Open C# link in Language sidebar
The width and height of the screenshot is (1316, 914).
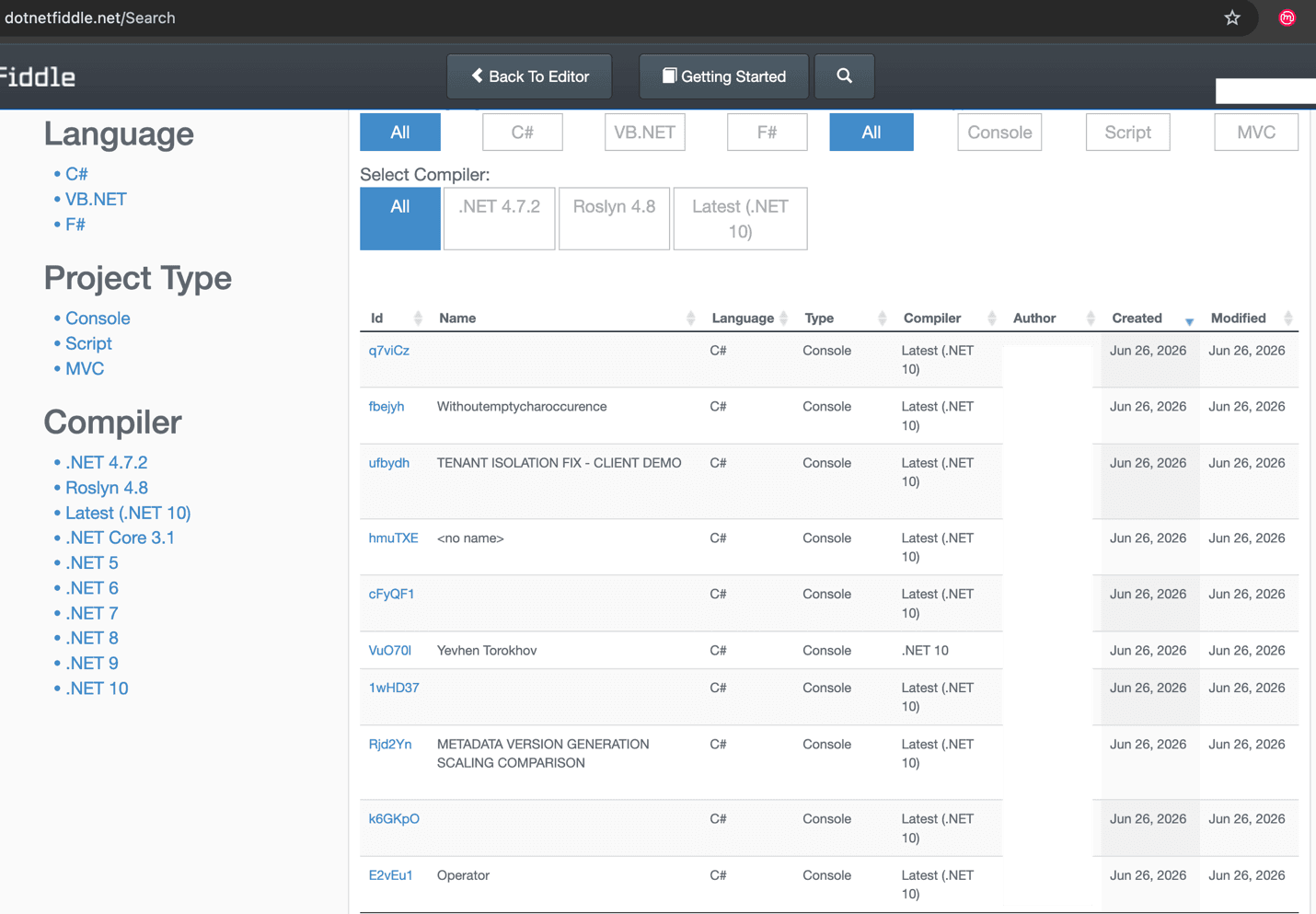click(x=76, y=174)
